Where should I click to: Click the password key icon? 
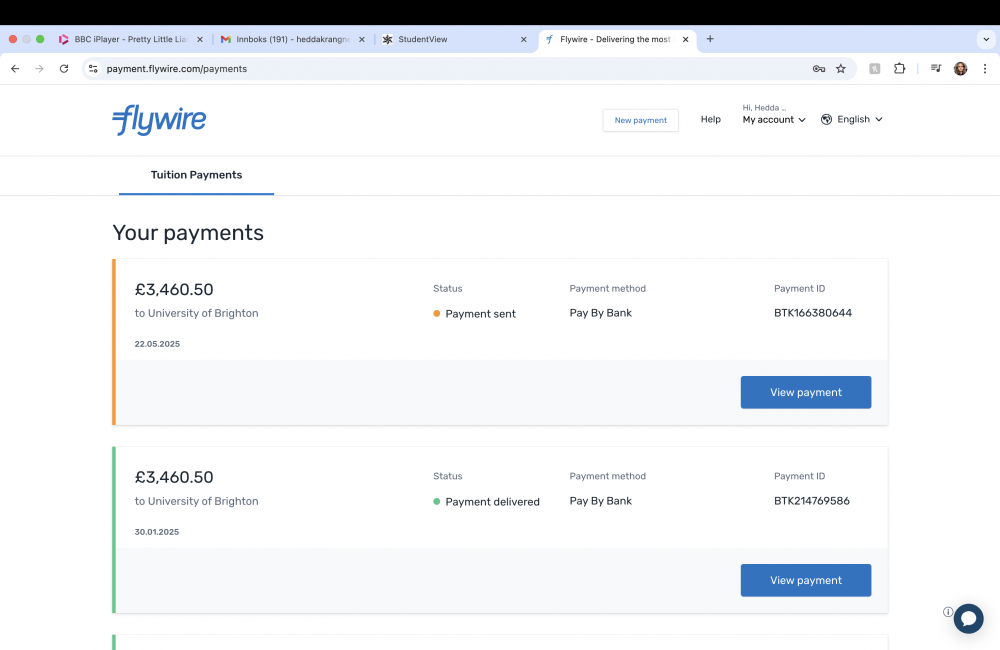[819, 69]
